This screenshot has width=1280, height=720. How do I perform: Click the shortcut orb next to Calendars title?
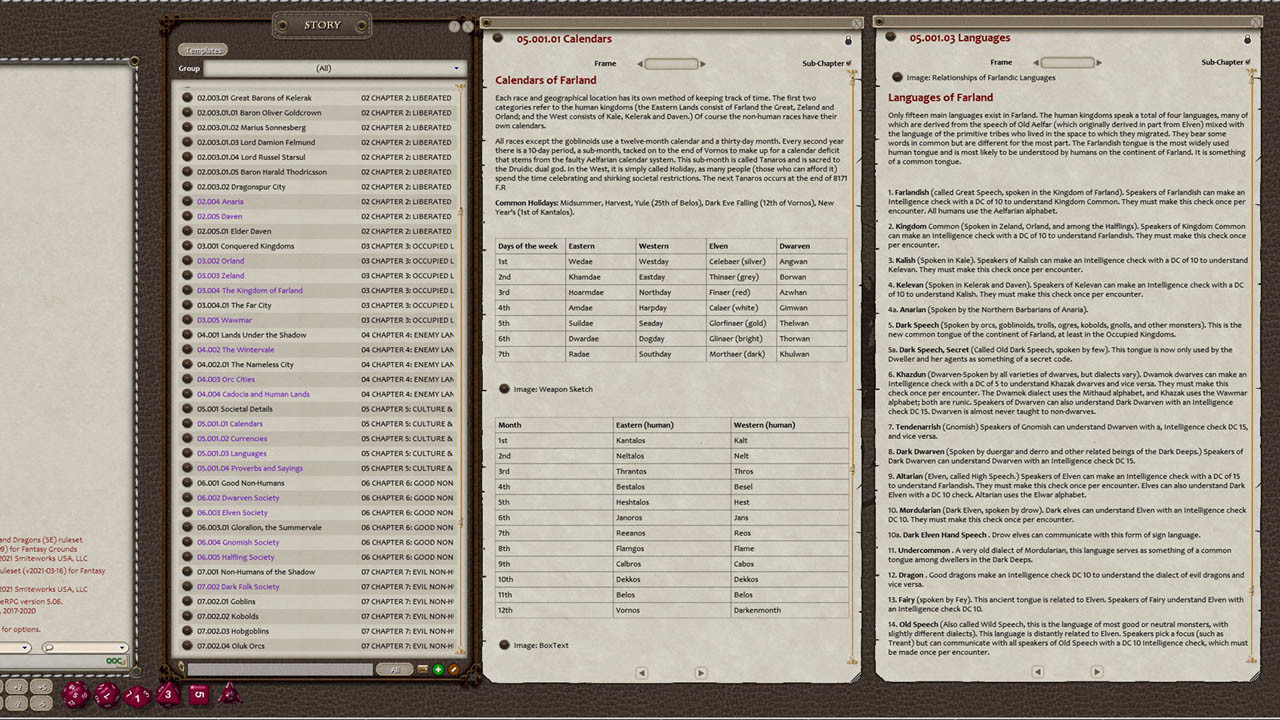tap(497, 37)
